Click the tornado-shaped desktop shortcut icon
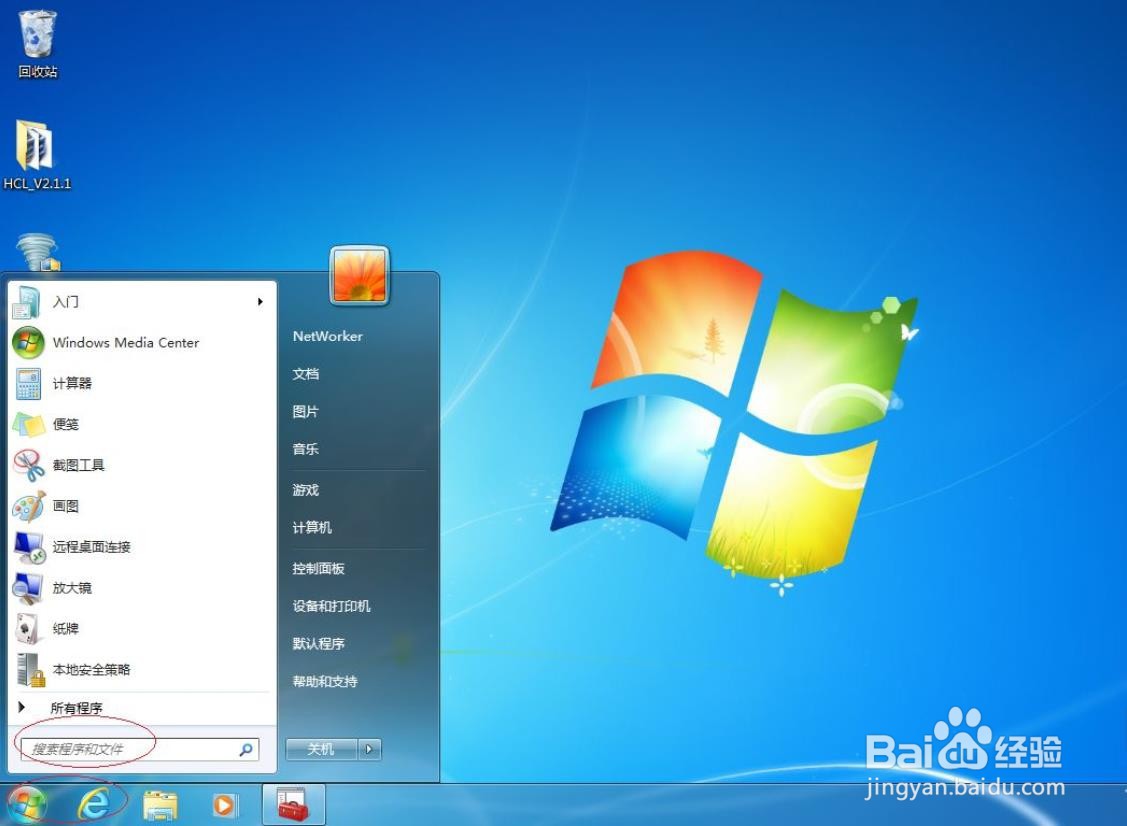Screen dimensions: 1127x826 point(37,252)
